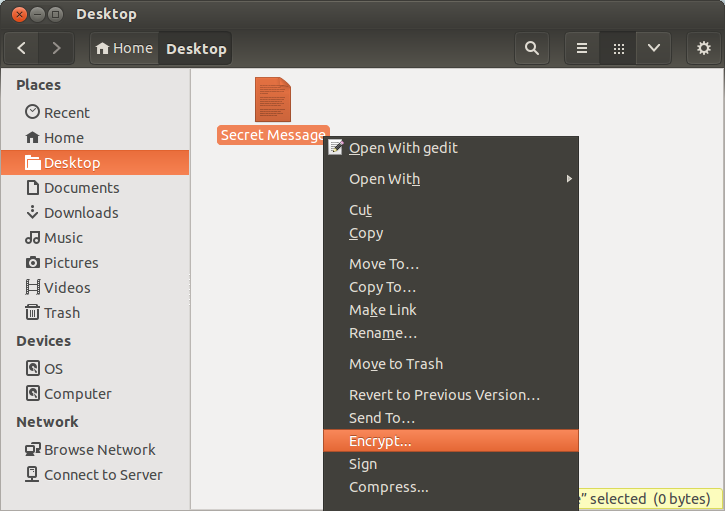Image resolution: width=725 pixels, height=511 pixels.
Task: Click the Secret Message file icon
Action: tap(273, 99)
